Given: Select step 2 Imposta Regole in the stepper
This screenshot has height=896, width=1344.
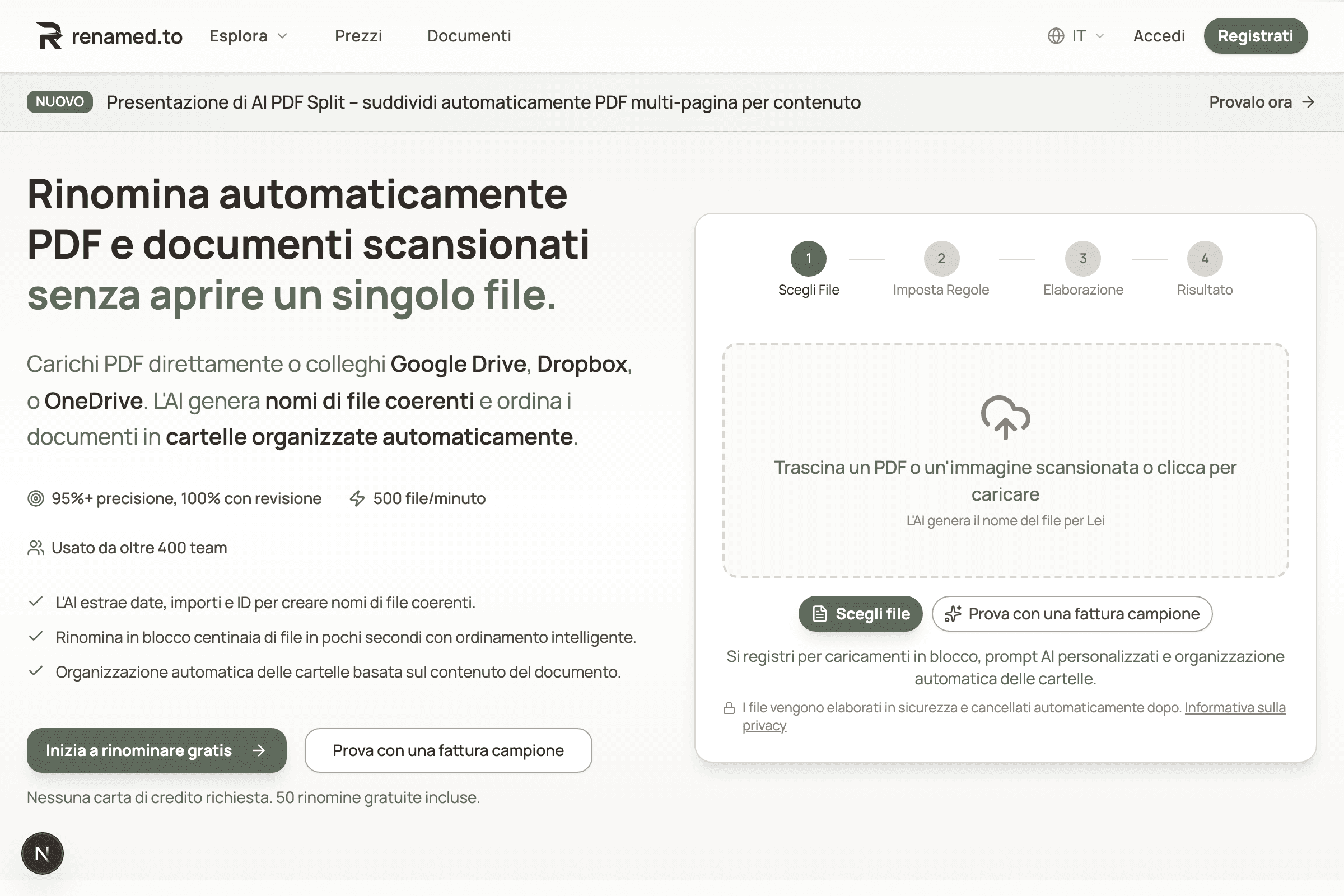Looking at the screenshot, I should (x=941, y=258).
